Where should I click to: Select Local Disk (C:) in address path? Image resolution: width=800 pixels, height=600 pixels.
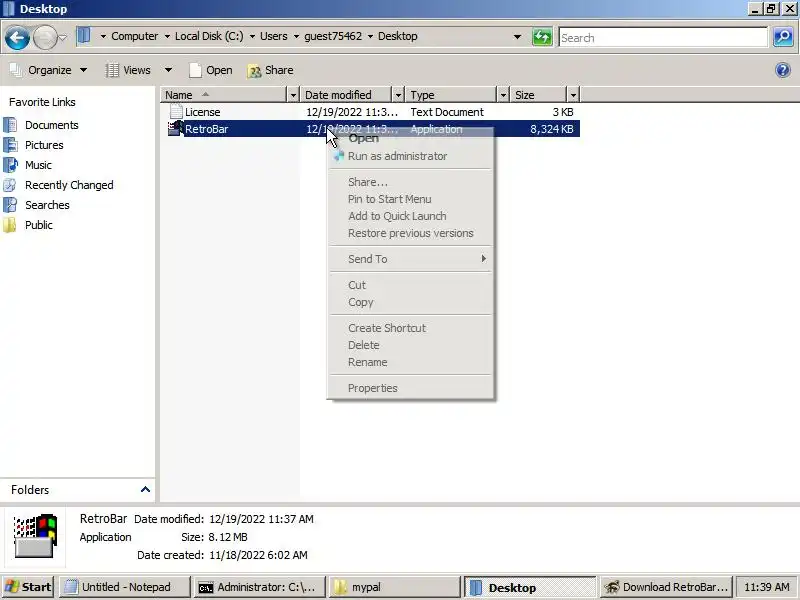click(x=209, y=36)
